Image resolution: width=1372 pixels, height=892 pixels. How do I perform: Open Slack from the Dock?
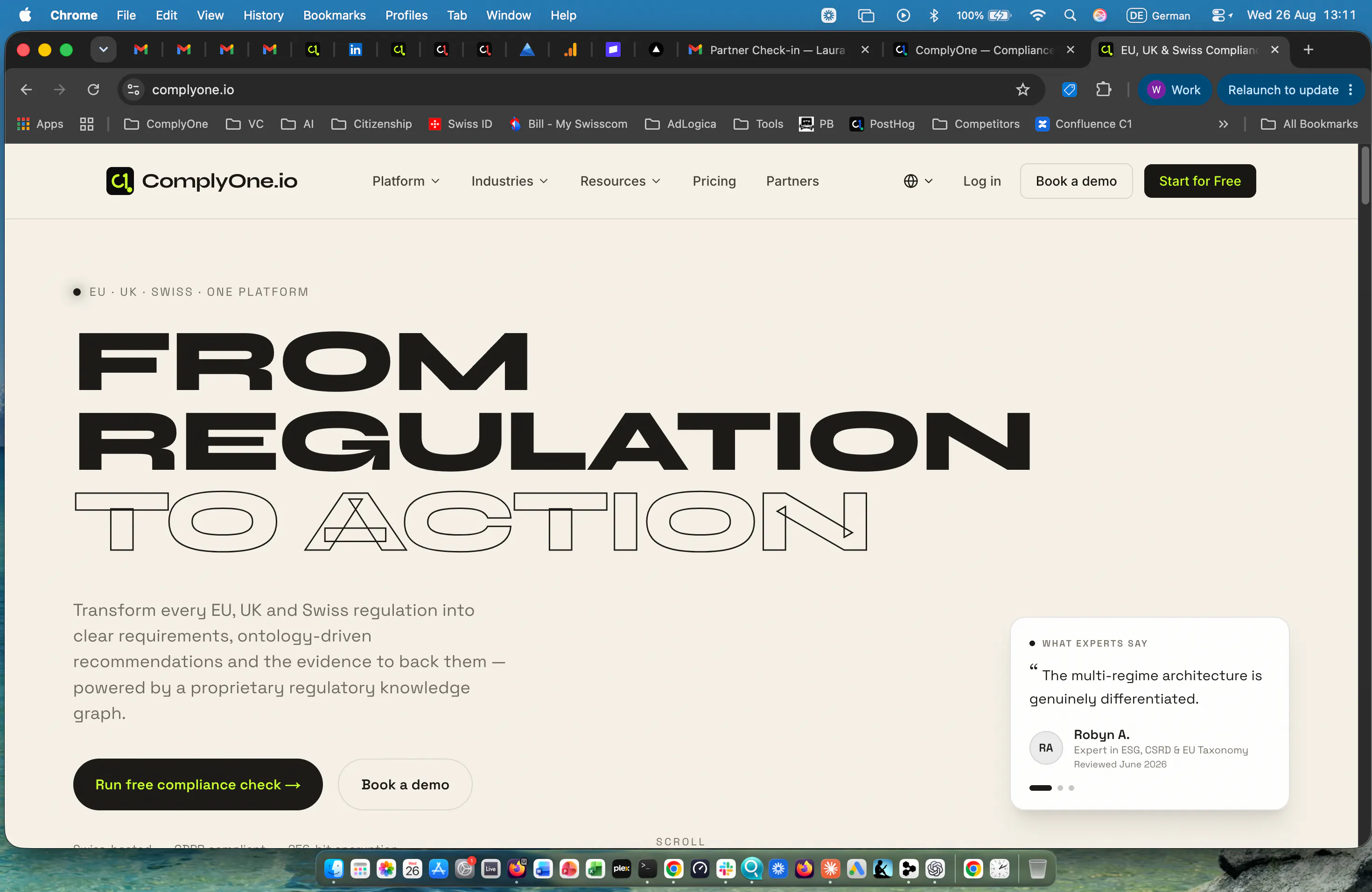click(x=726, y=868)
